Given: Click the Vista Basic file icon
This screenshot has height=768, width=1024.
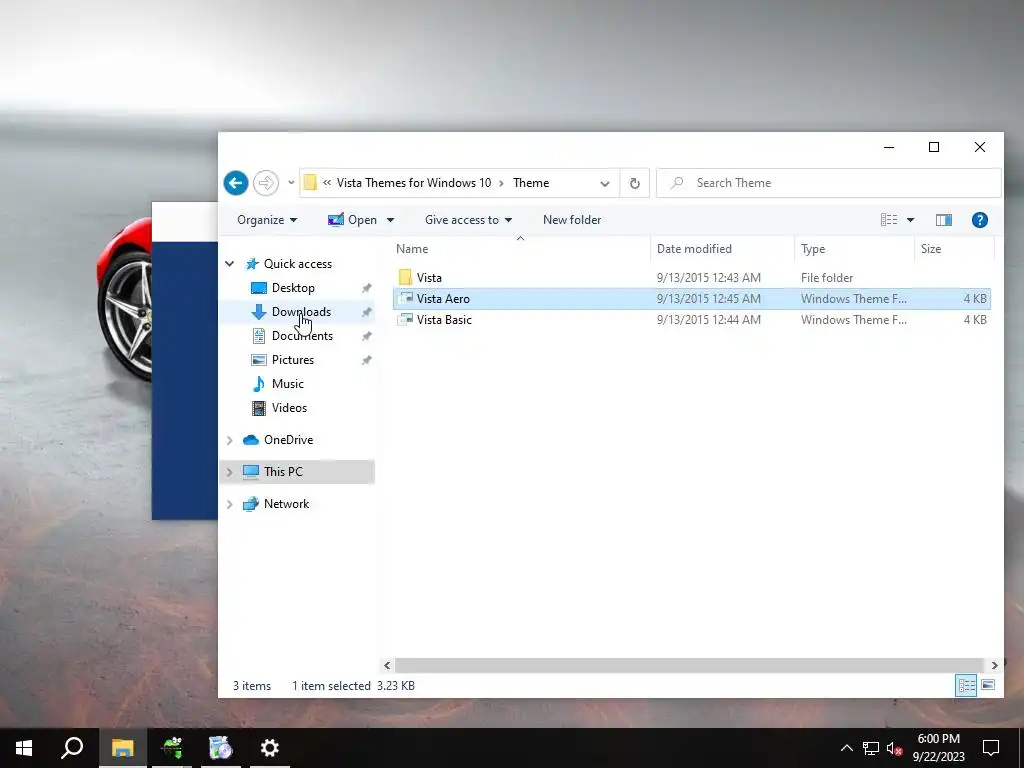Looking at the screenshot, I should click(x=406, y=319).
